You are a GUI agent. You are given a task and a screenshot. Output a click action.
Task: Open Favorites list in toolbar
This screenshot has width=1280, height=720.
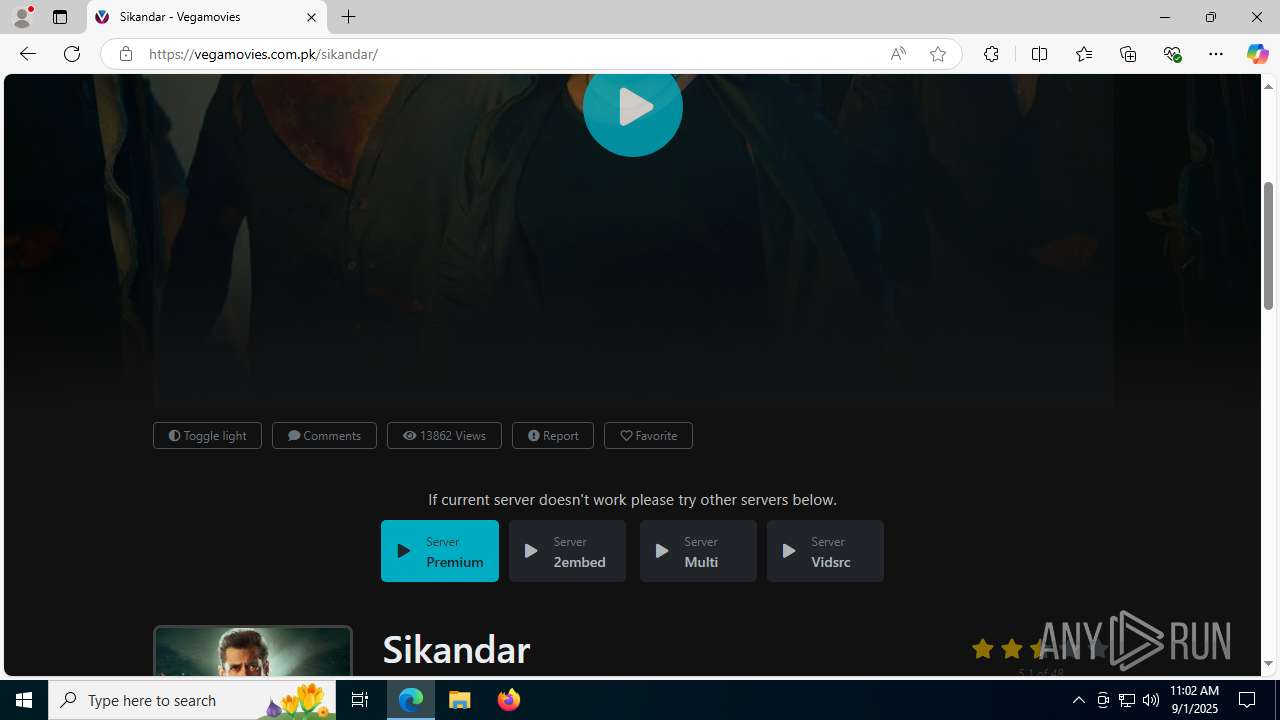click(1083, 54)
